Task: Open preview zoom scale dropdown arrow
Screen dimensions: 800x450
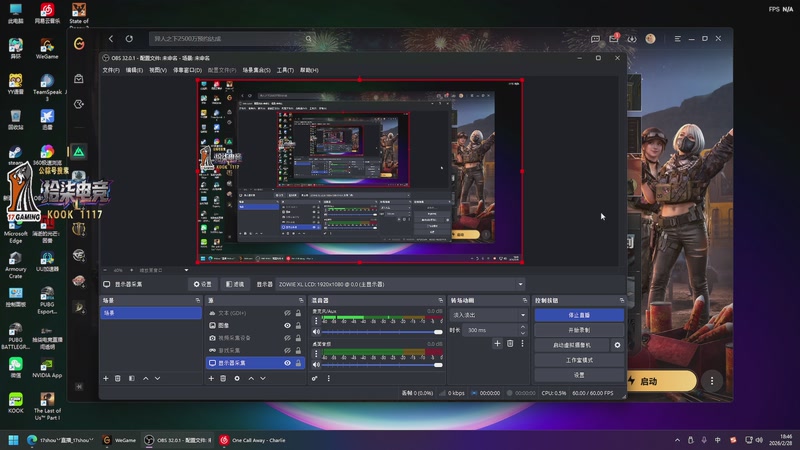Action: tap(186, 270)
